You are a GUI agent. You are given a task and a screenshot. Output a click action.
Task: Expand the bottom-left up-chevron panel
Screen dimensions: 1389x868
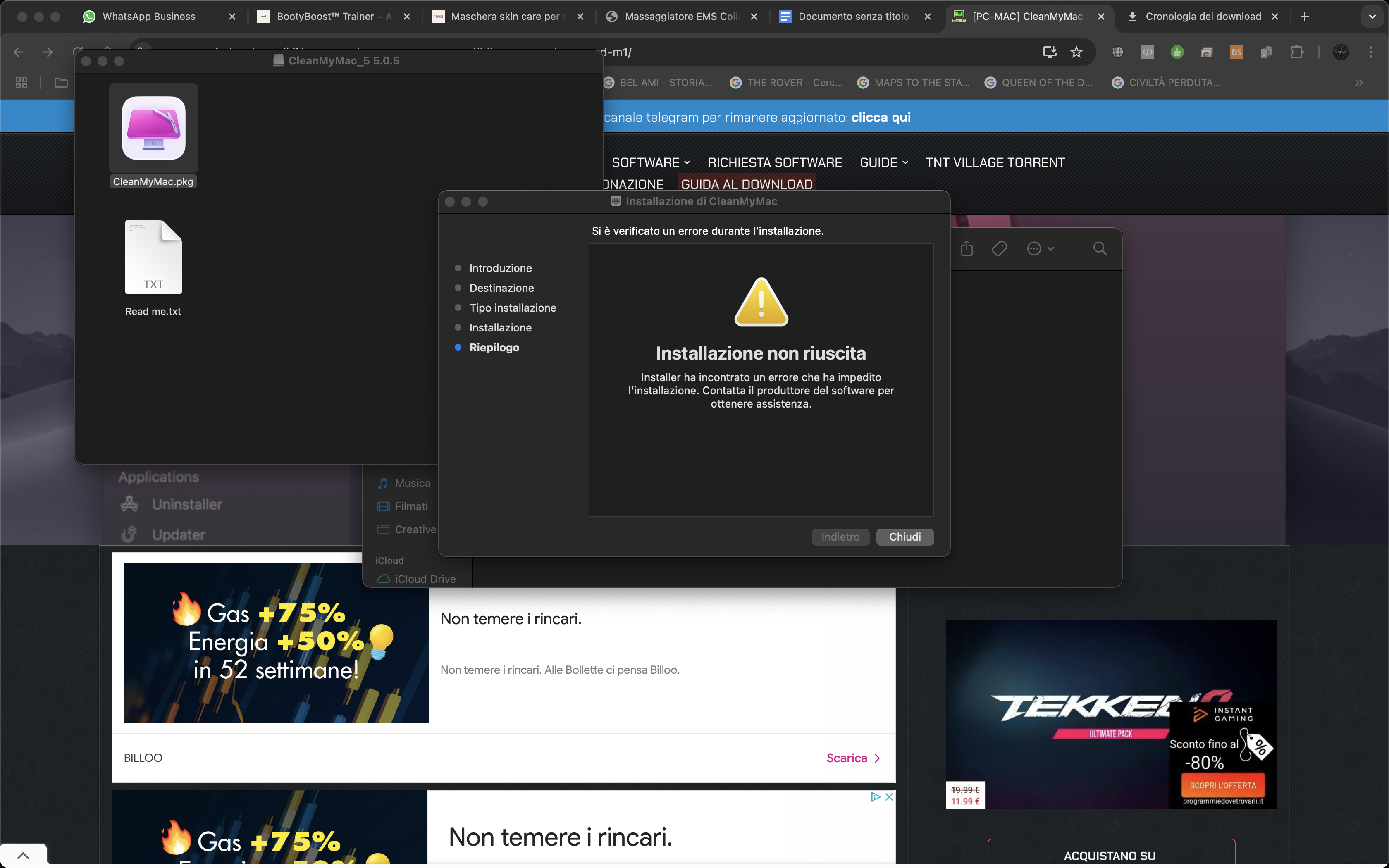click(x=23, y=855)
